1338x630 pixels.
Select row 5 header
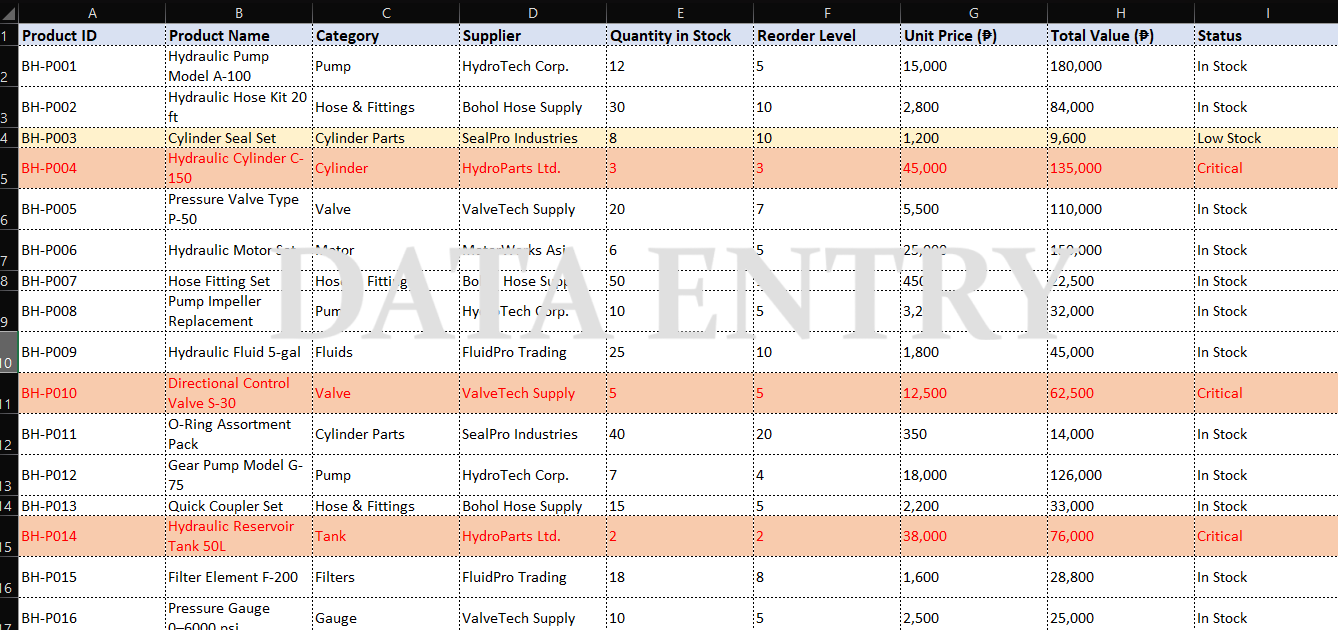(x=9, y=168)
